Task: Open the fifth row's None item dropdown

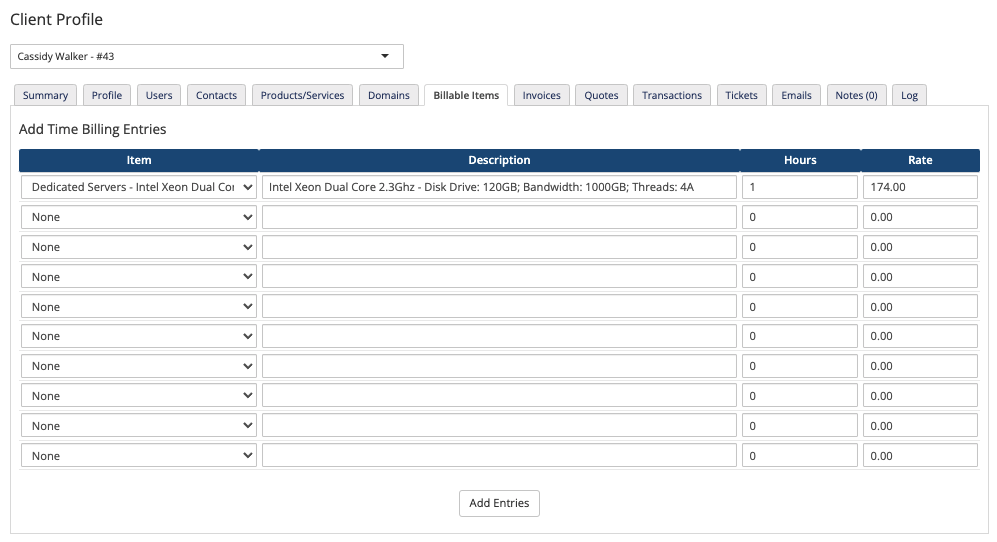Action: 139,307
